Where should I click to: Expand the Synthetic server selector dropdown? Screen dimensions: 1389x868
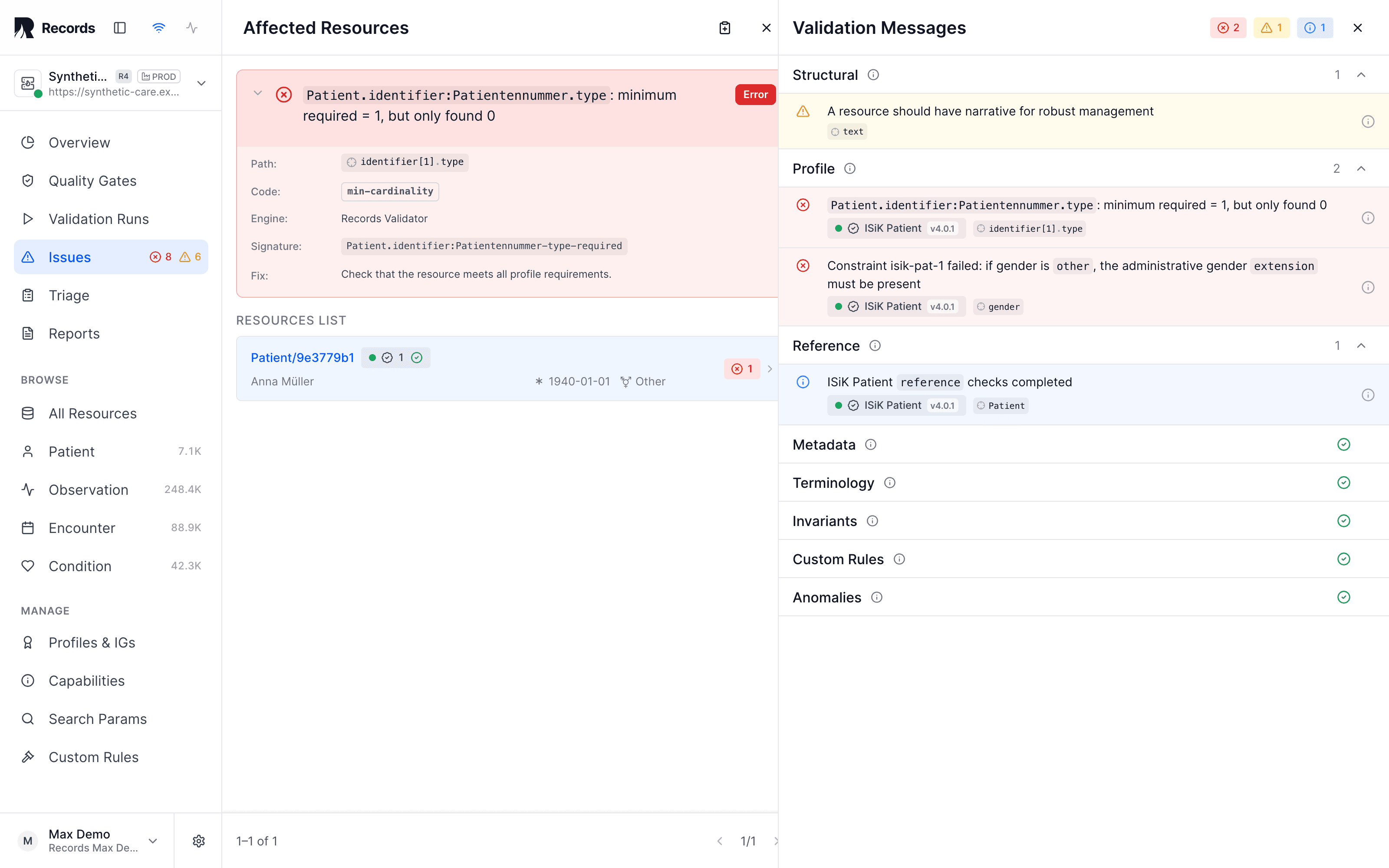tap(201, 83)
